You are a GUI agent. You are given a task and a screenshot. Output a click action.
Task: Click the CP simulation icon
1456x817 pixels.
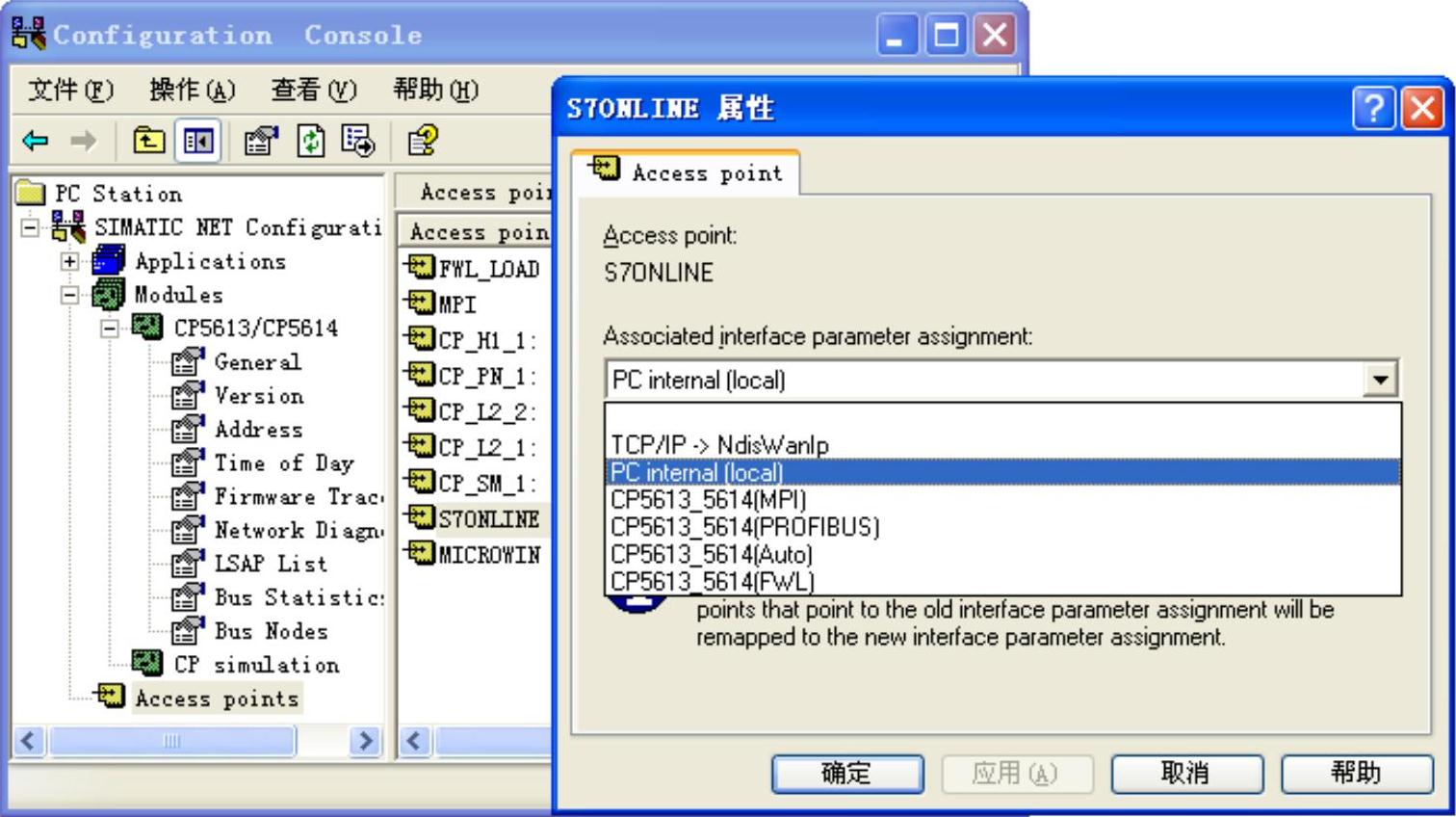tap(147, 663)
